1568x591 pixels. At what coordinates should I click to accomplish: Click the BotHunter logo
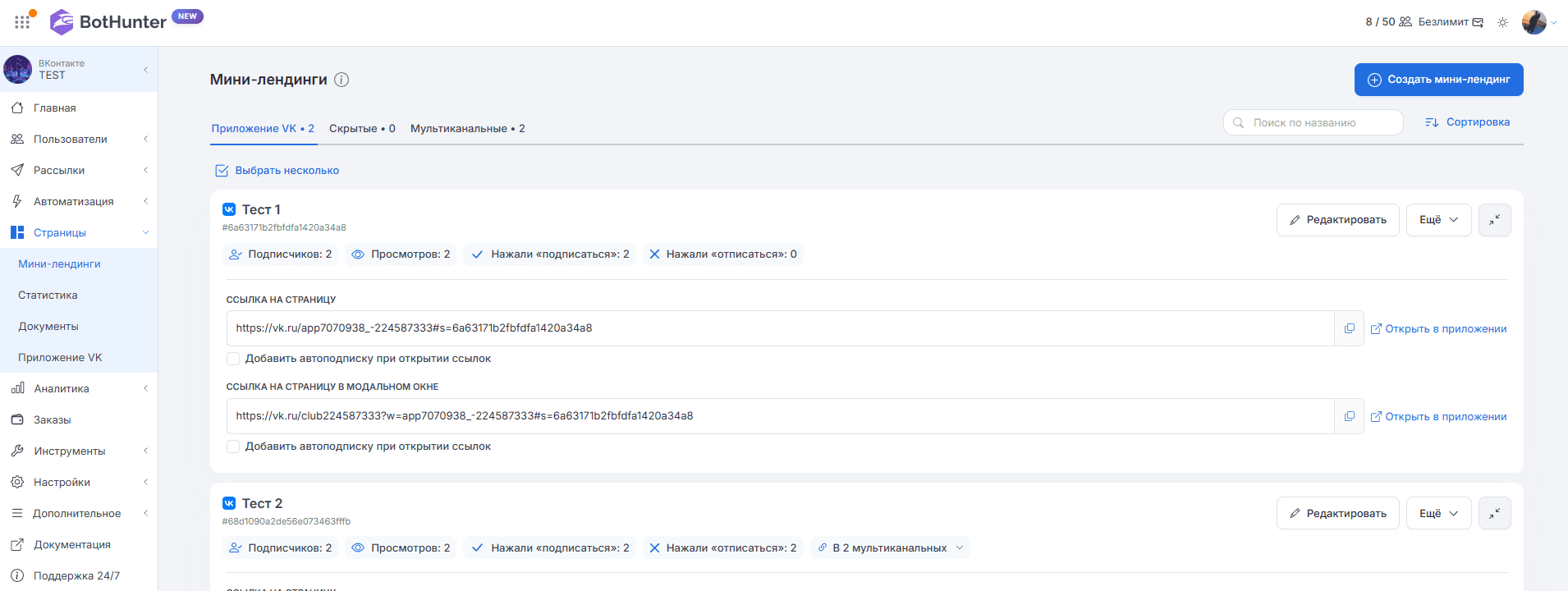pos(108,22)
